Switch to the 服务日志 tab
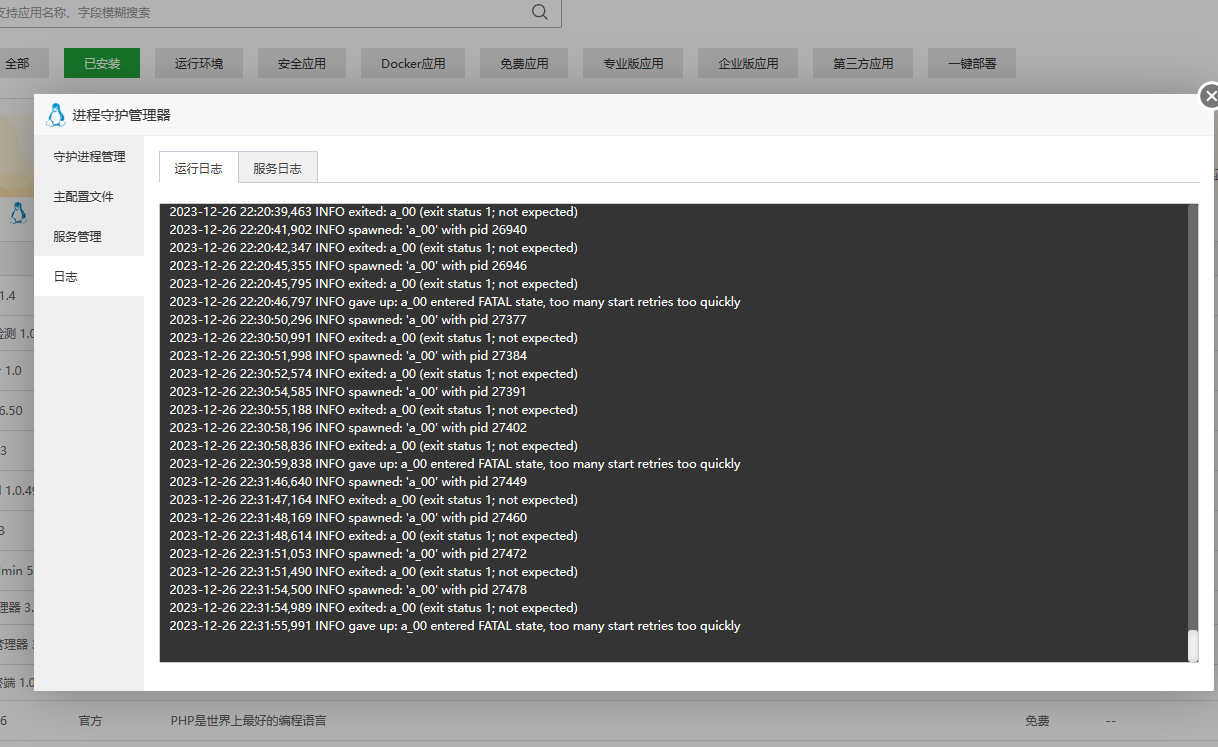 (x=277, y=168)
